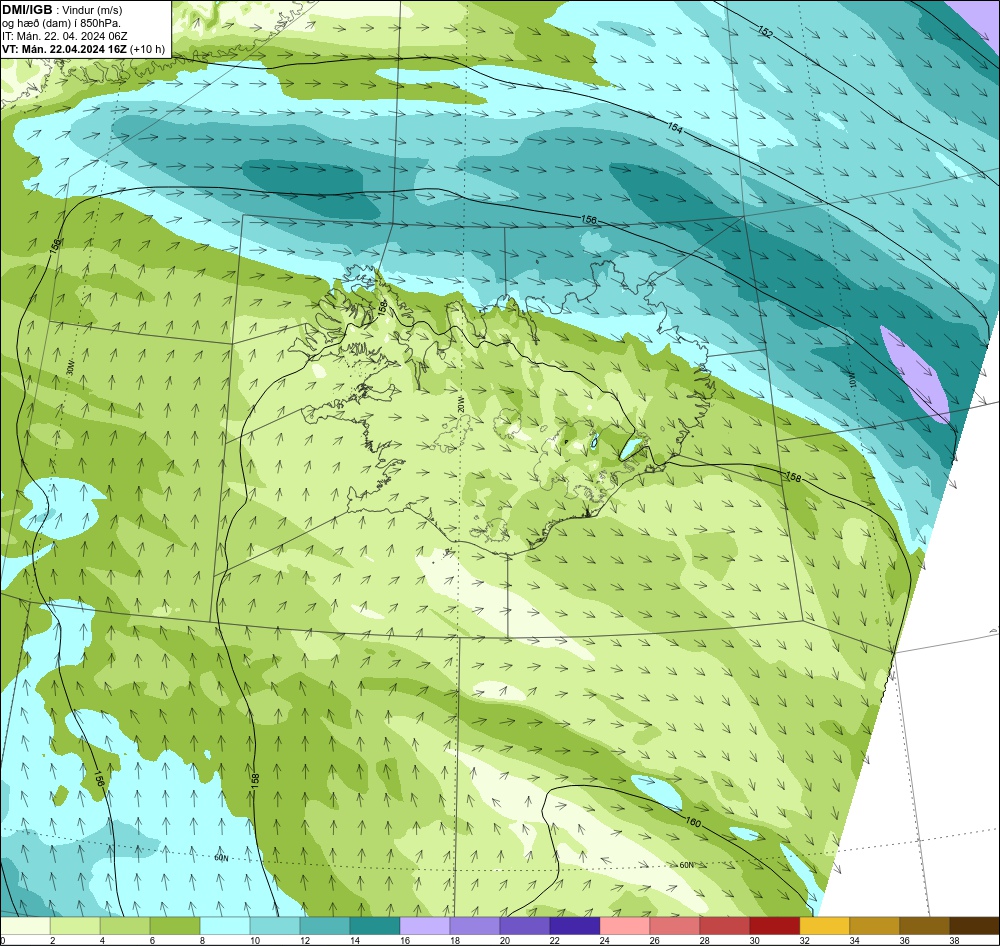The width and height of the screenshot is (1000, 946).
Task: Click the legend value '8'
Action: pos(200,940)
